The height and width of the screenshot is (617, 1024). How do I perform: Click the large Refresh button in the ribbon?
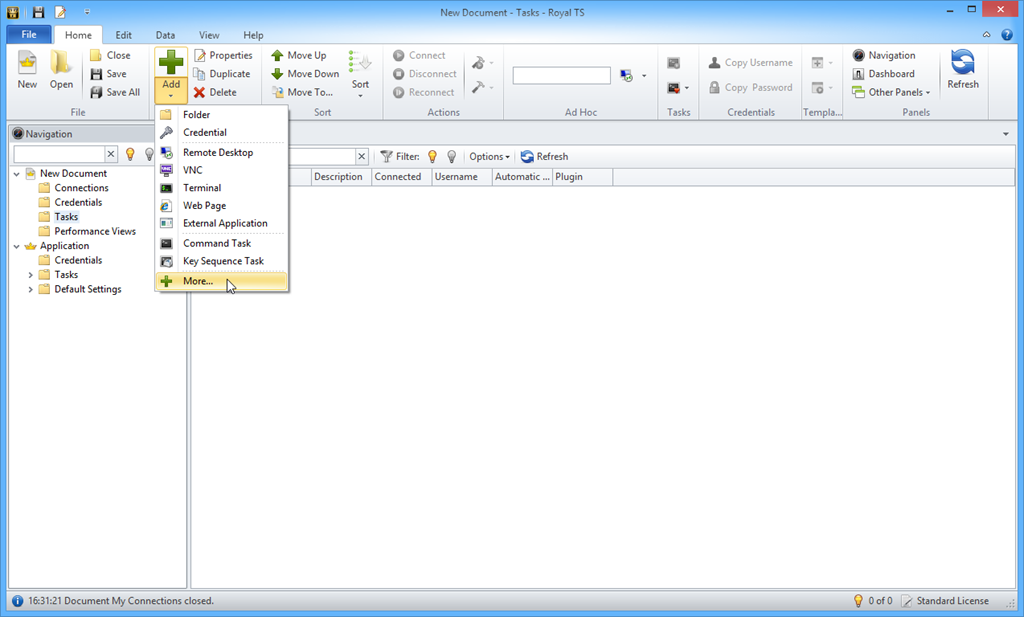(x=963, y=70)
